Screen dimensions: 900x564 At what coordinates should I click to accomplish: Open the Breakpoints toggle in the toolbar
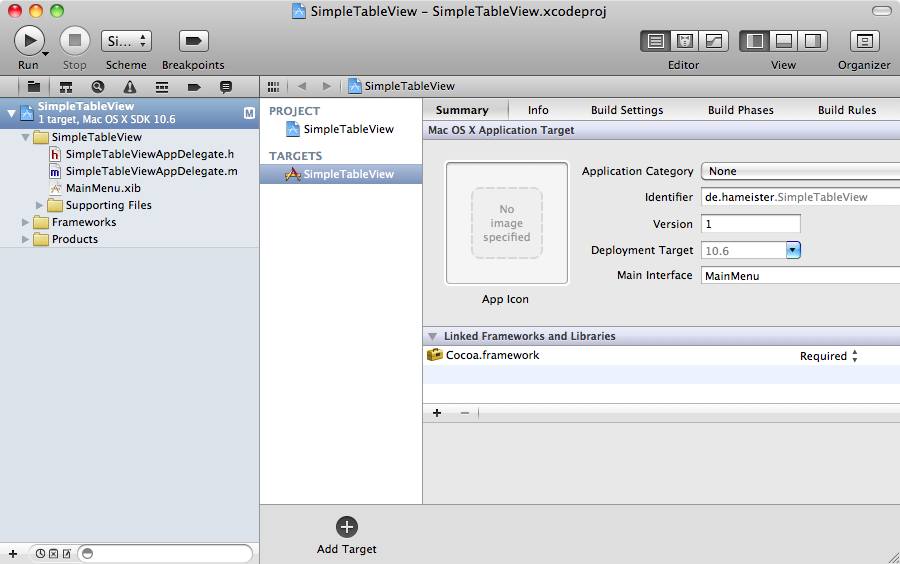[x=193, y=41]
